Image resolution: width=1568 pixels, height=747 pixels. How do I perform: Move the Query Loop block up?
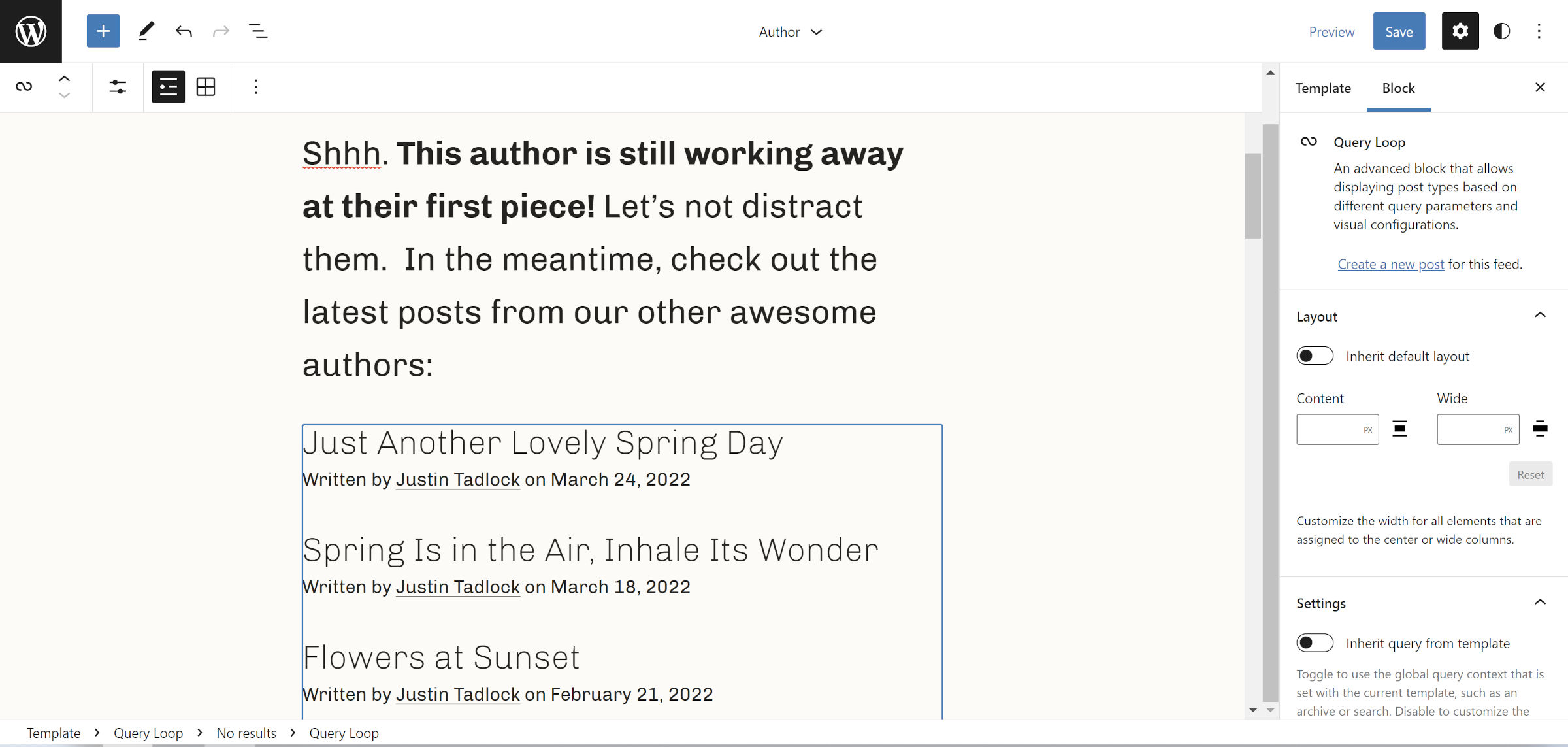(65, 77)
